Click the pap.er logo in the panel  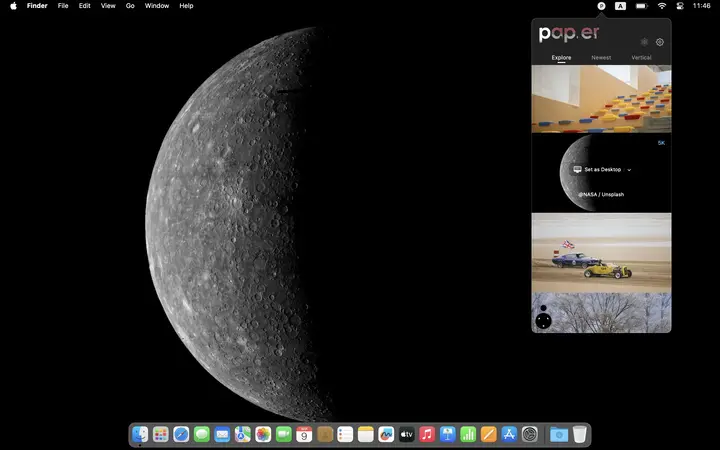coord(568,34)
